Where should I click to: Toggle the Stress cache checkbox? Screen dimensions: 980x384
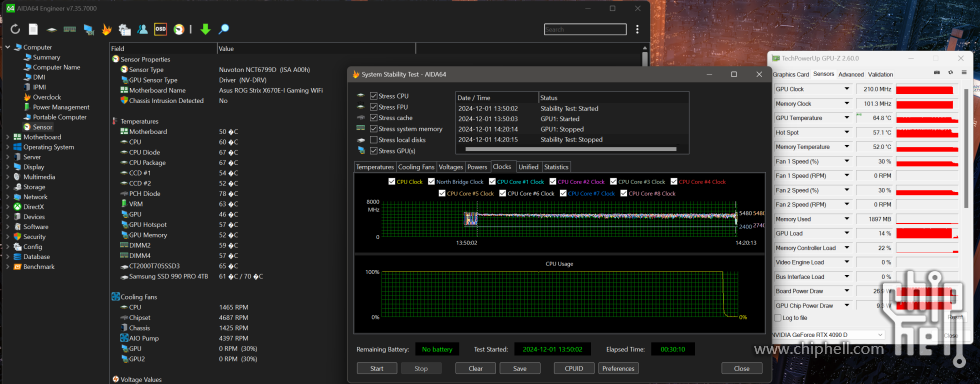tap(374, 118)
